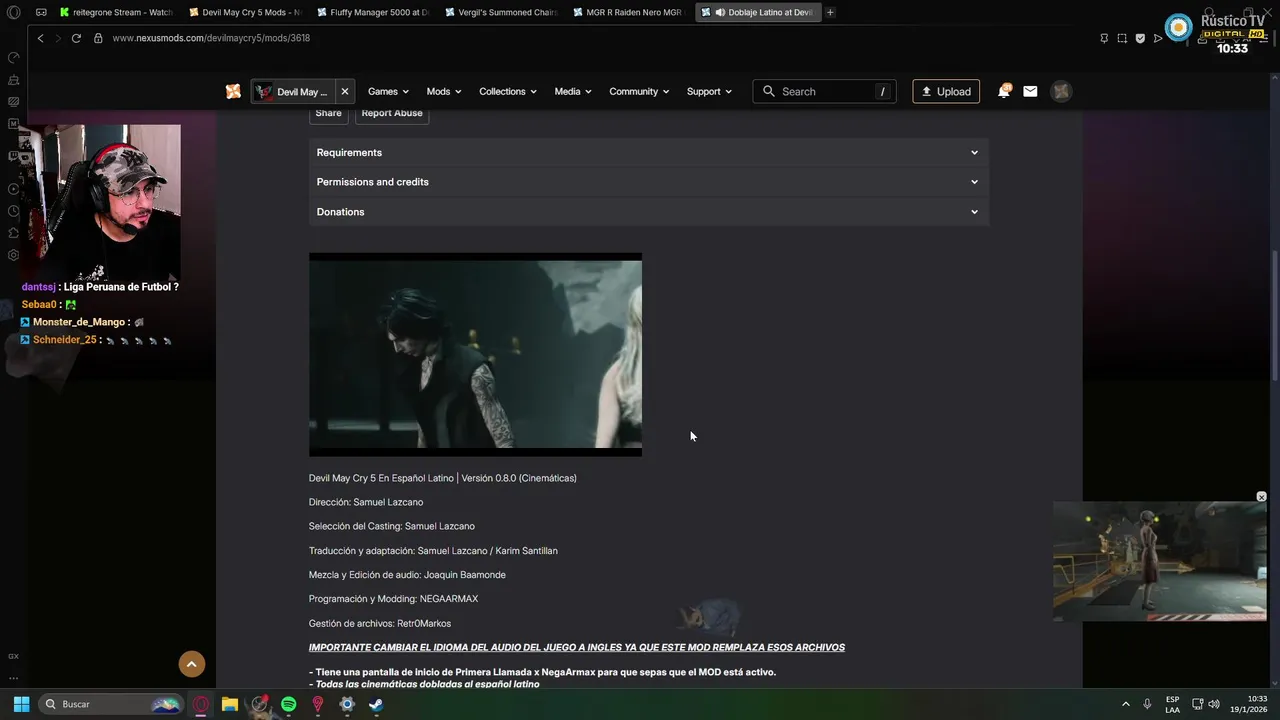
Task: Click the site security padlock icon
Action: 98,38
